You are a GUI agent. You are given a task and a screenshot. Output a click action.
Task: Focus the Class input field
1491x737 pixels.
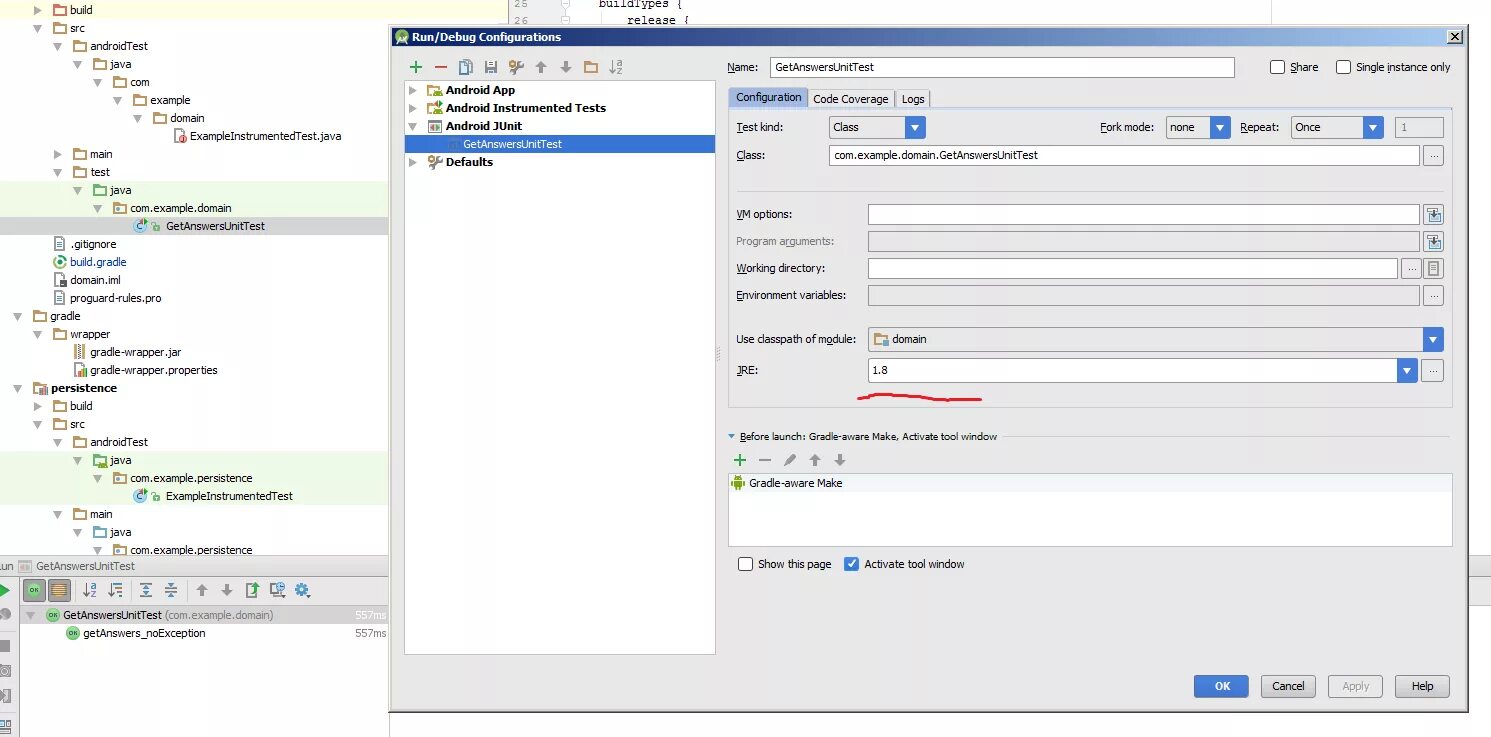(x=1124, y=155)
